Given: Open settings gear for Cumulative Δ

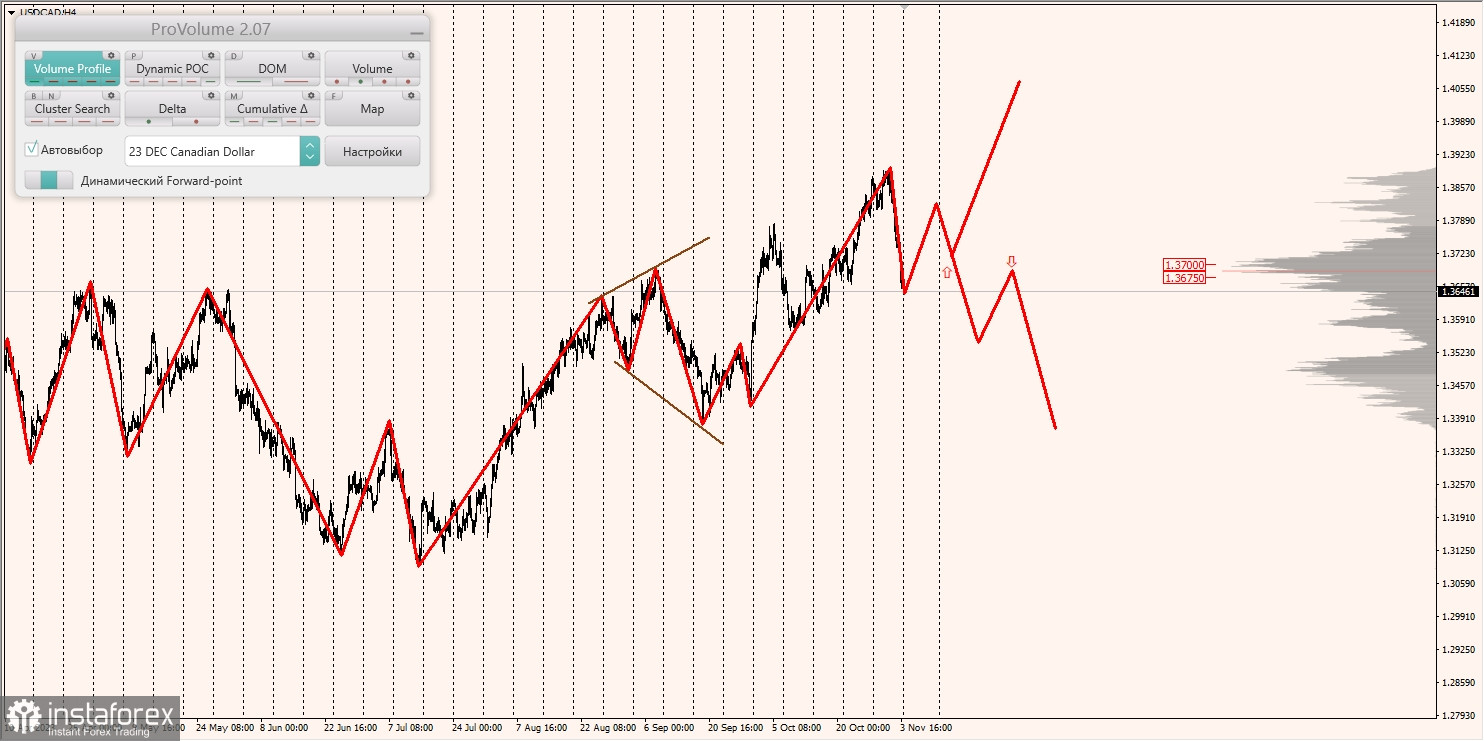Looking at the screenshot, I should (312, 96).
